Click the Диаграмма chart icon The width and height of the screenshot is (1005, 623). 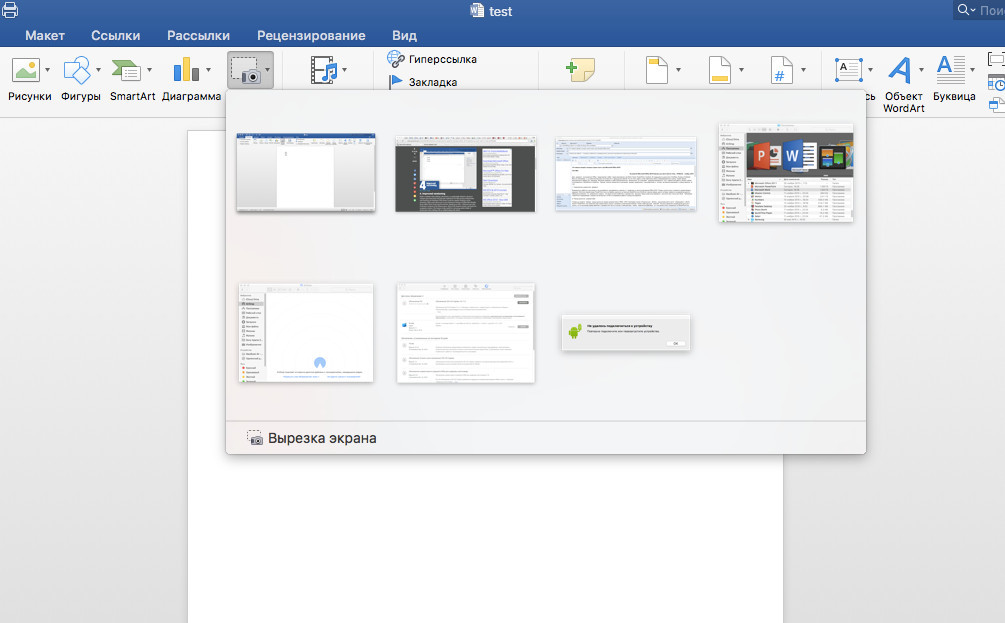(186, 71)
